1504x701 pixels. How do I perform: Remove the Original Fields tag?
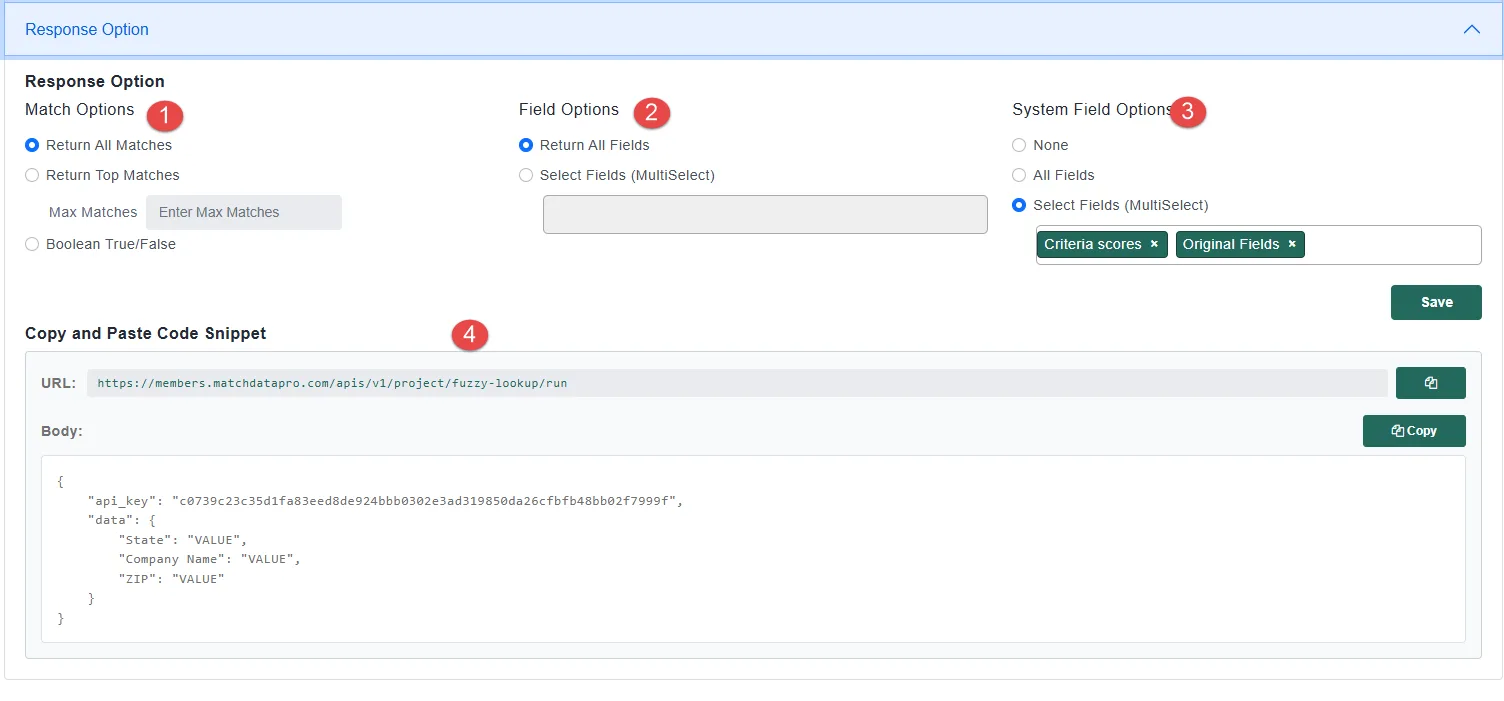1292,244
